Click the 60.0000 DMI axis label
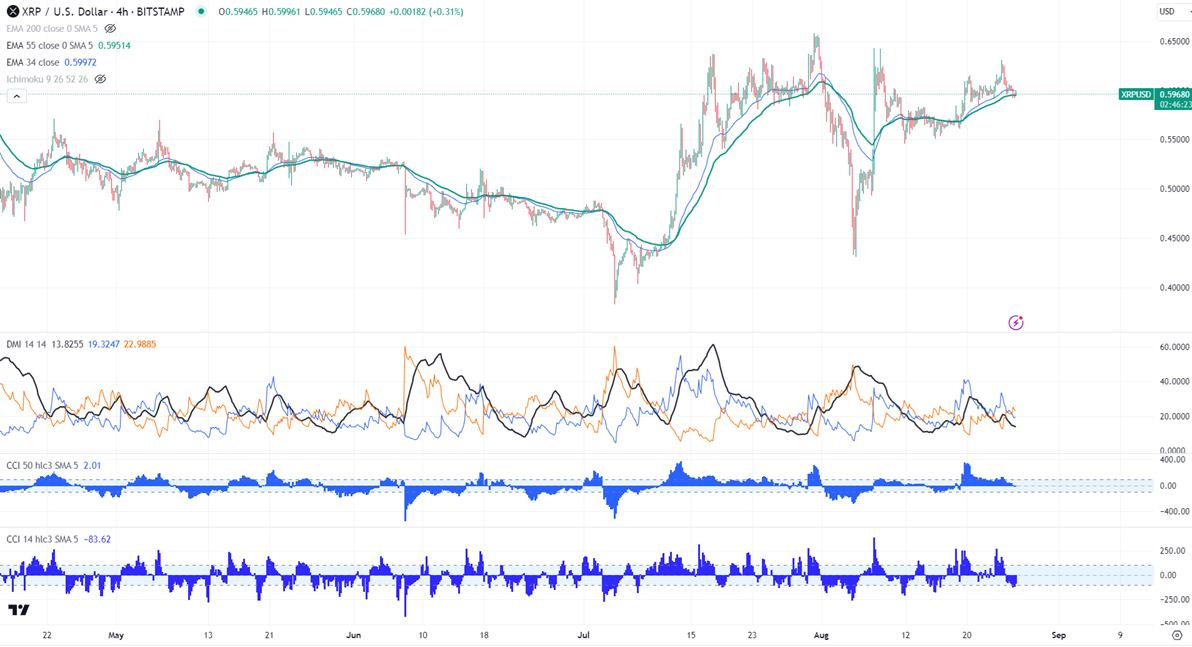Screen dimensions: 1192x647 [1175, 347]
